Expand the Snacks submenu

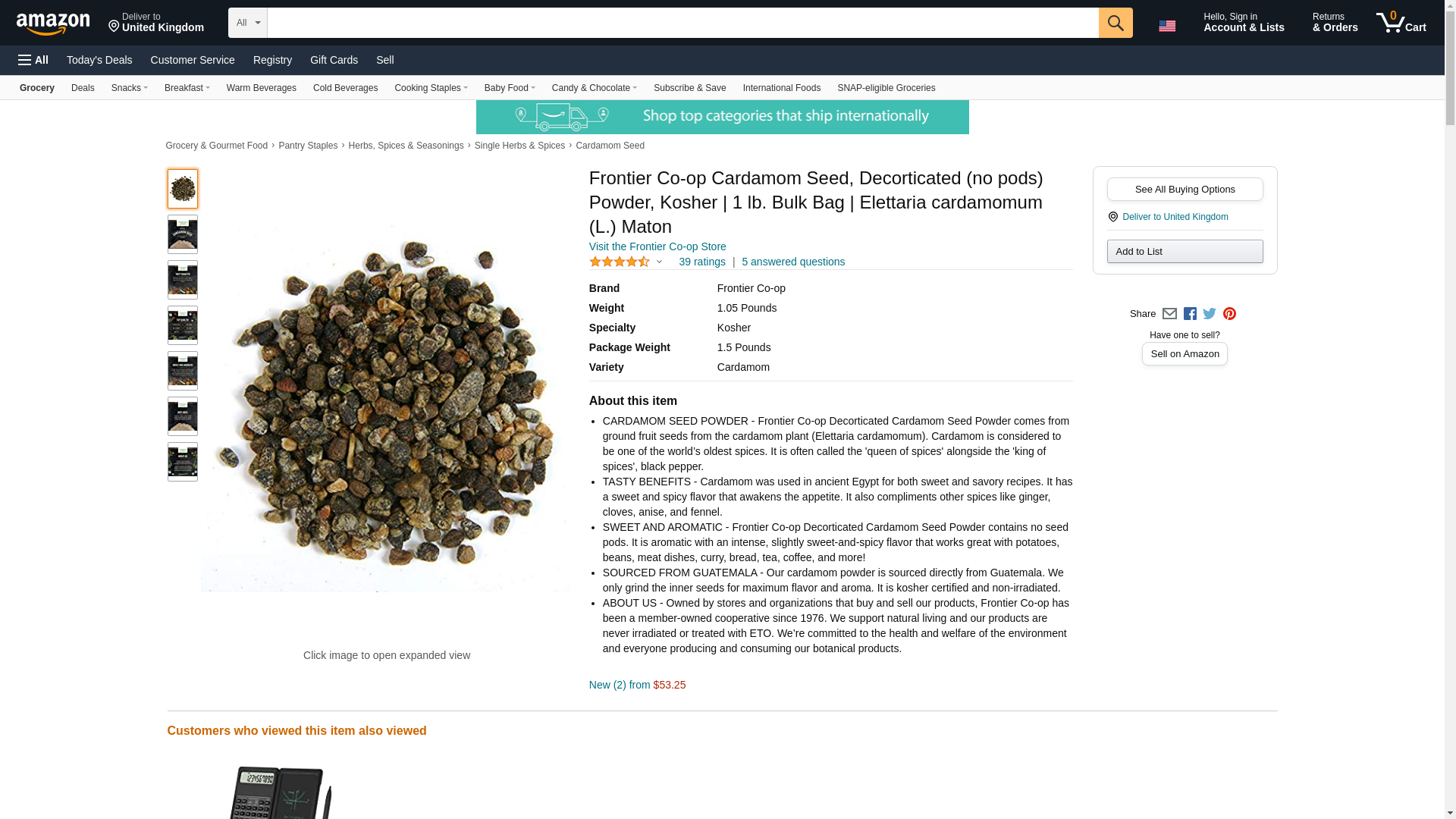[130, 88]
